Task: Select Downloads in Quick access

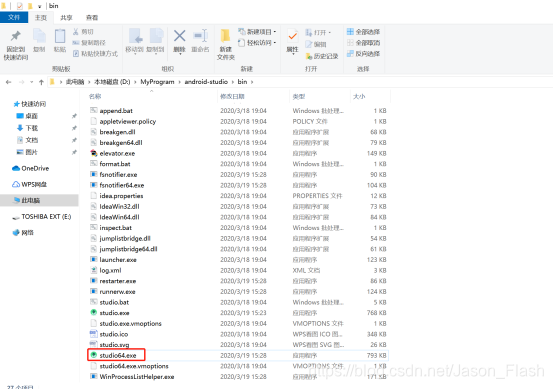Action: (31, 128)
